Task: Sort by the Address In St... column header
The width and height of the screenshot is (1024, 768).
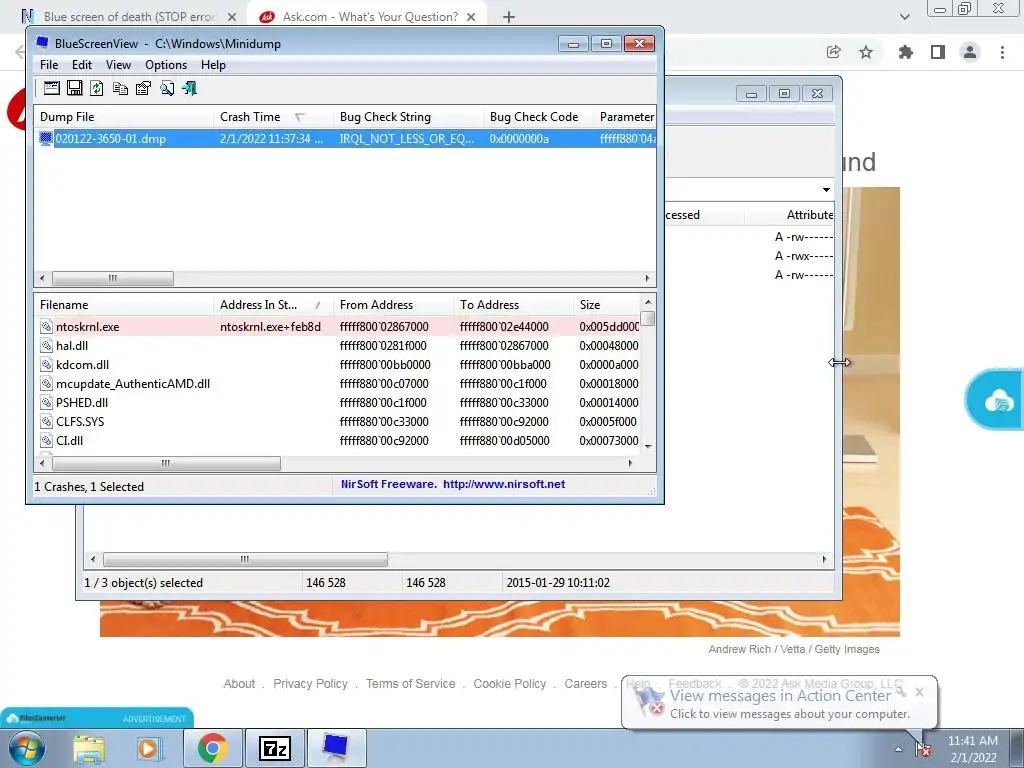Action: (273, 305)
